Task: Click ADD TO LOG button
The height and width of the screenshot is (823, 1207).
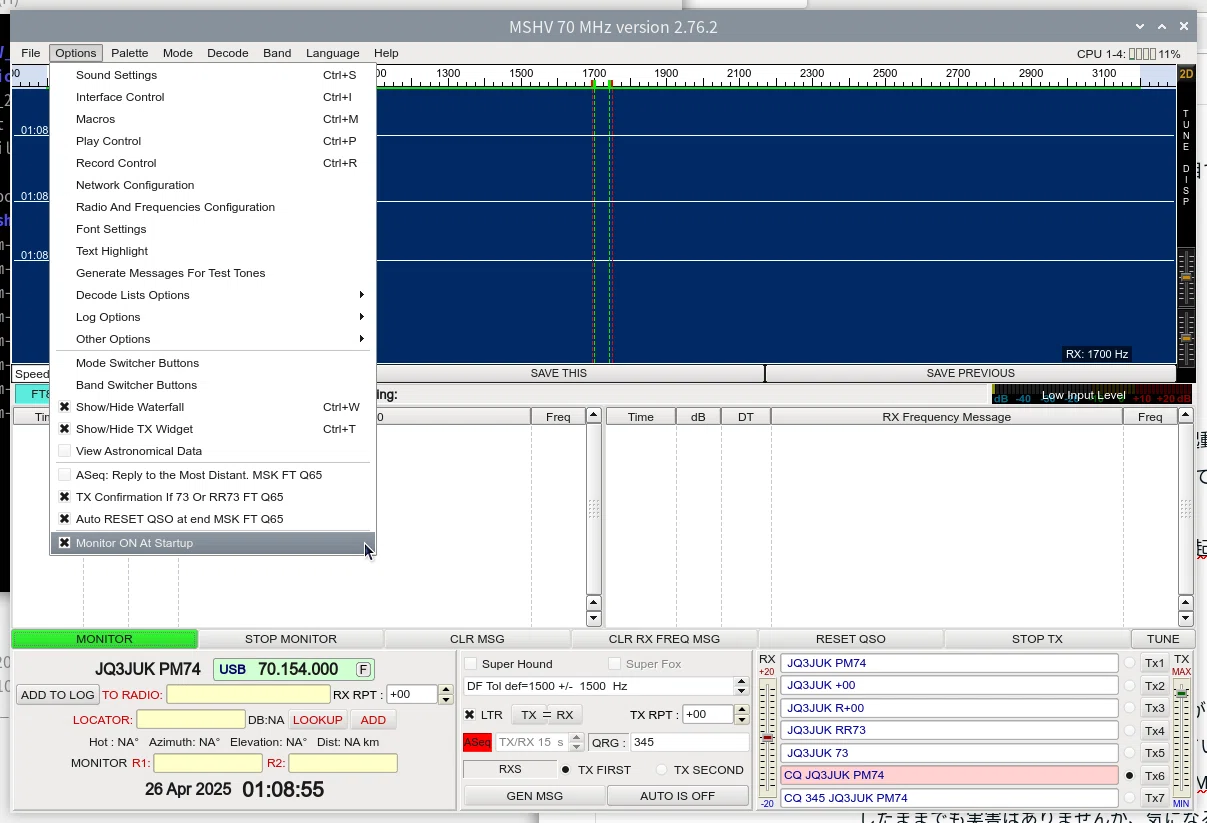Action: tap(58, 695)
